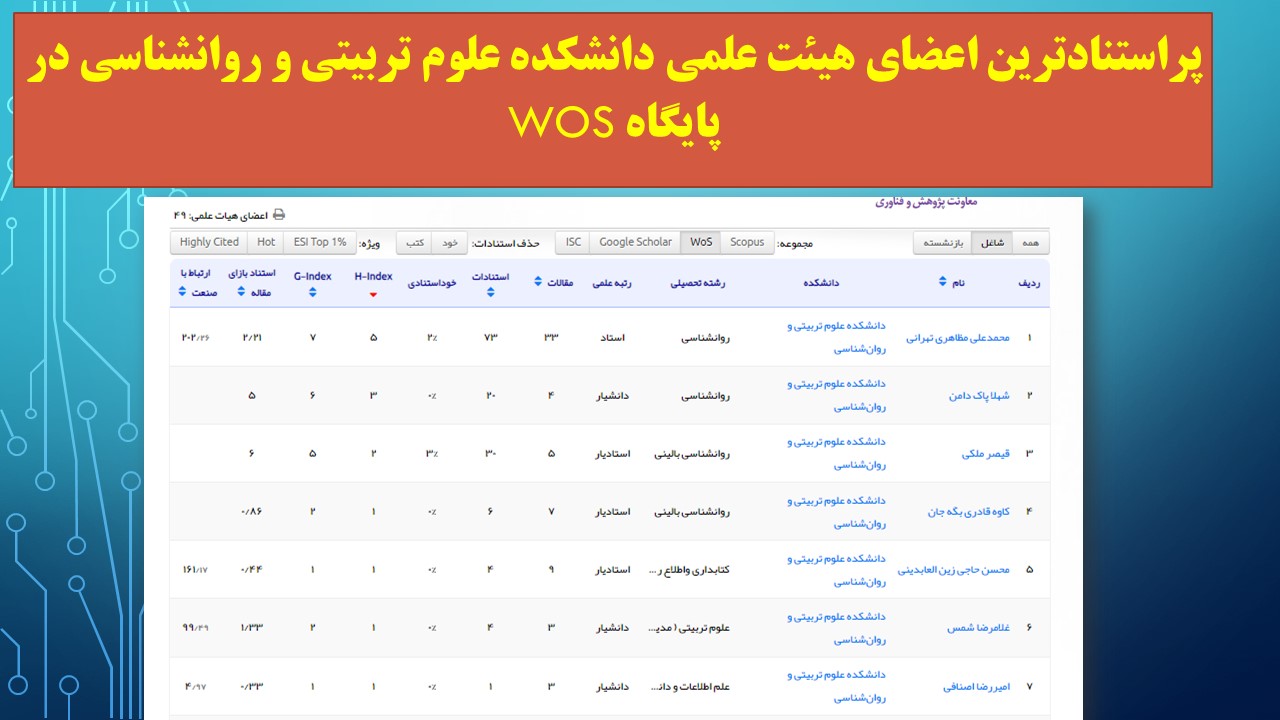Click the G-Index column header
Image resolution: width=1280 pixels, height=720 pixels.
313,277
